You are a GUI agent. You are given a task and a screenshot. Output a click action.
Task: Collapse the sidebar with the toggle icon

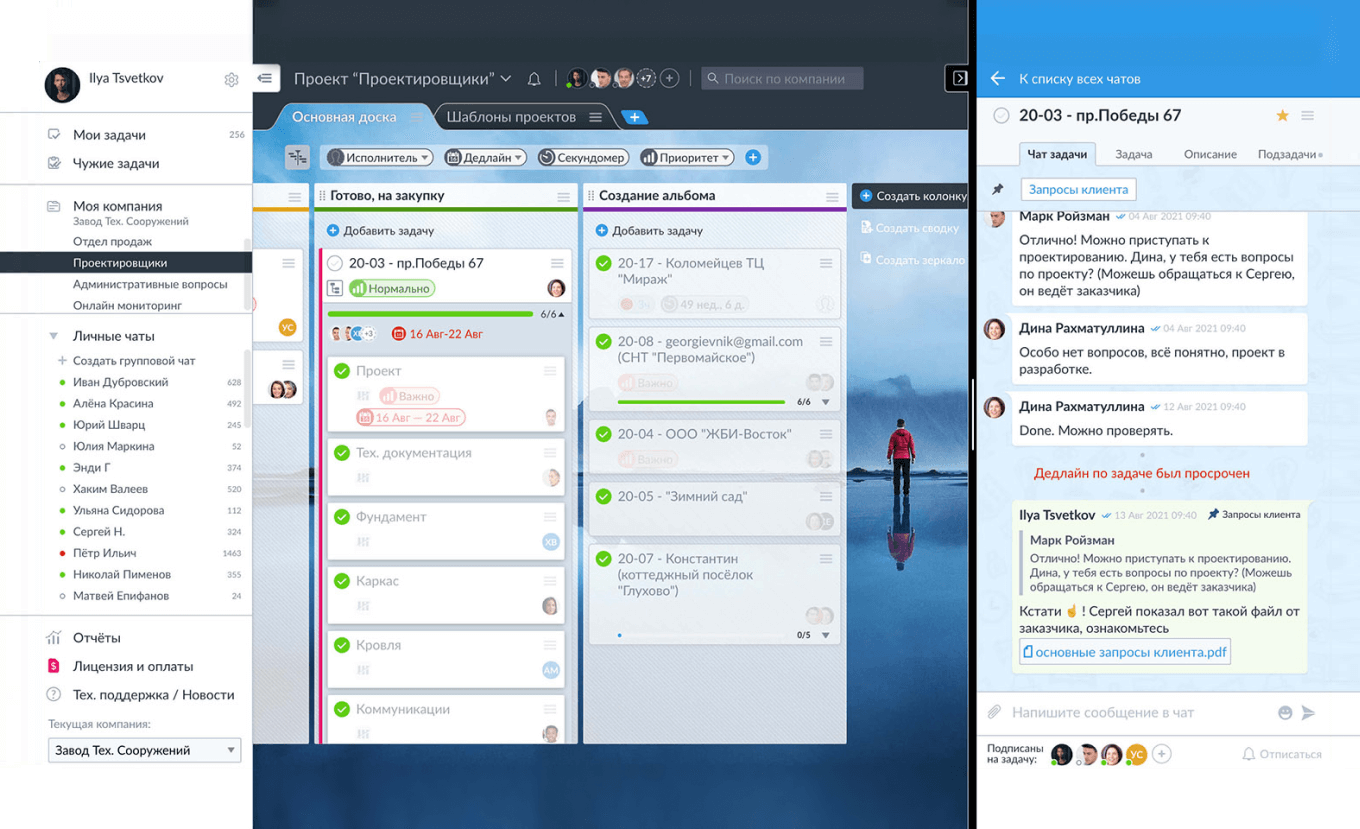(x=265, y=78)
